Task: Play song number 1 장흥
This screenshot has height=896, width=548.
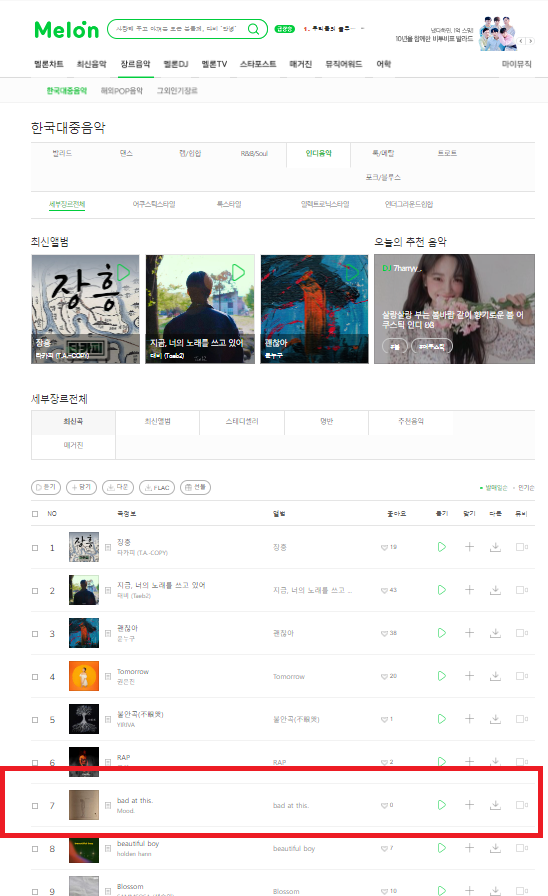Action: pyautogui.click(x=442, y=547)
